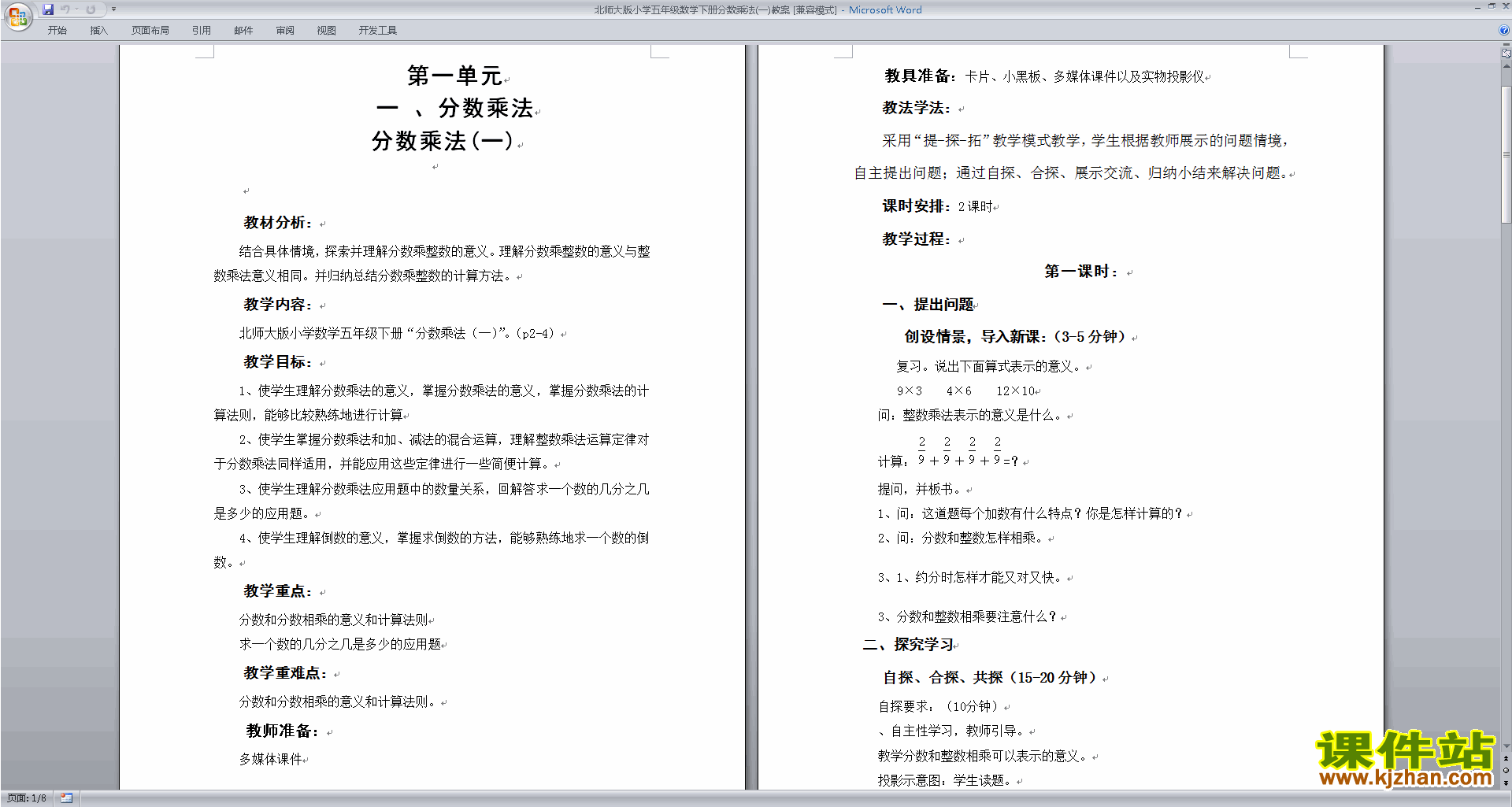The image size is (1512, 807).
Task: Open the Office button menu
Action: (x=17, y=16)
